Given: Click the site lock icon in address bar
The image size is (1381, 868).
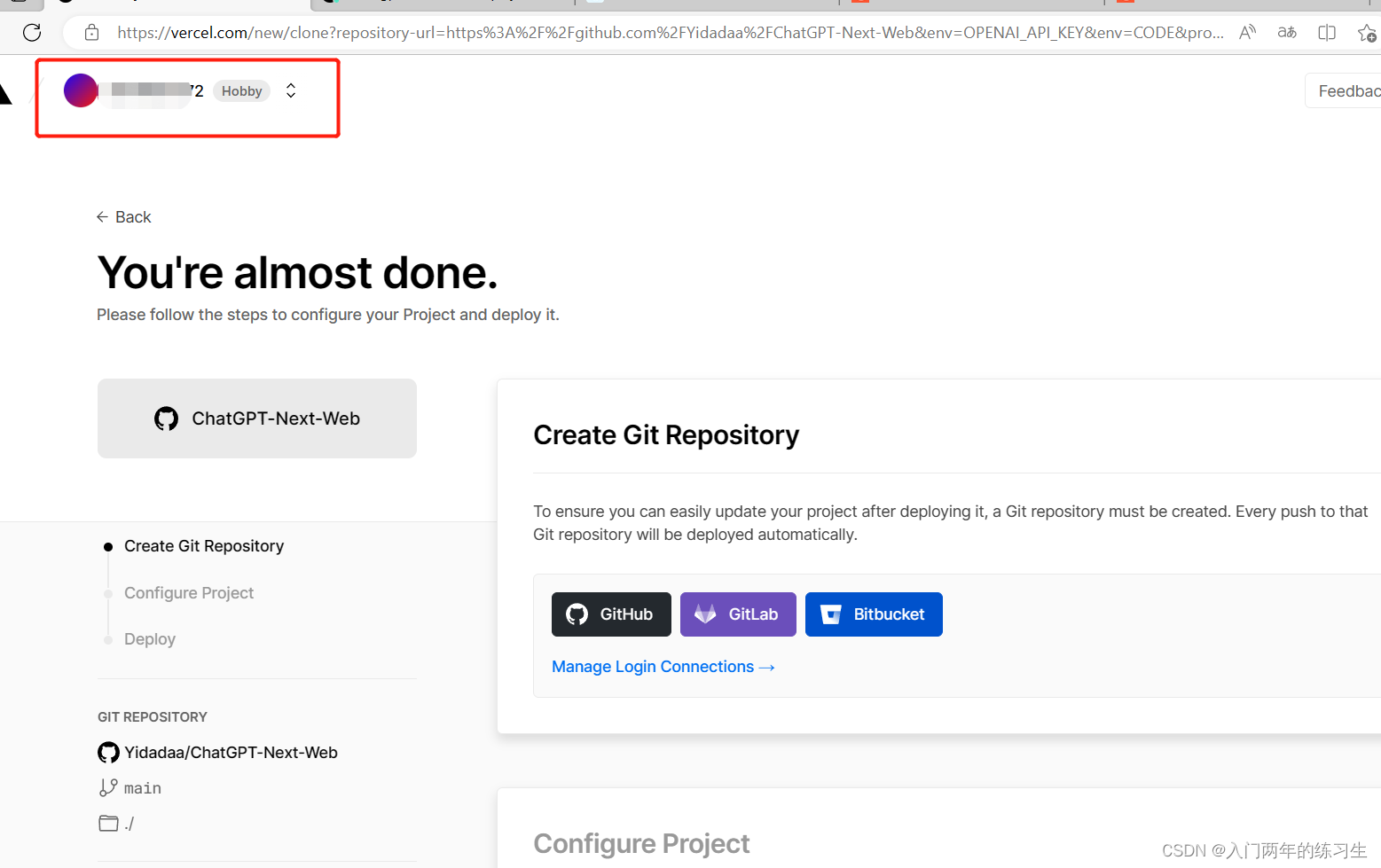Looking at the screenshot, I should [x=91, y=33].
